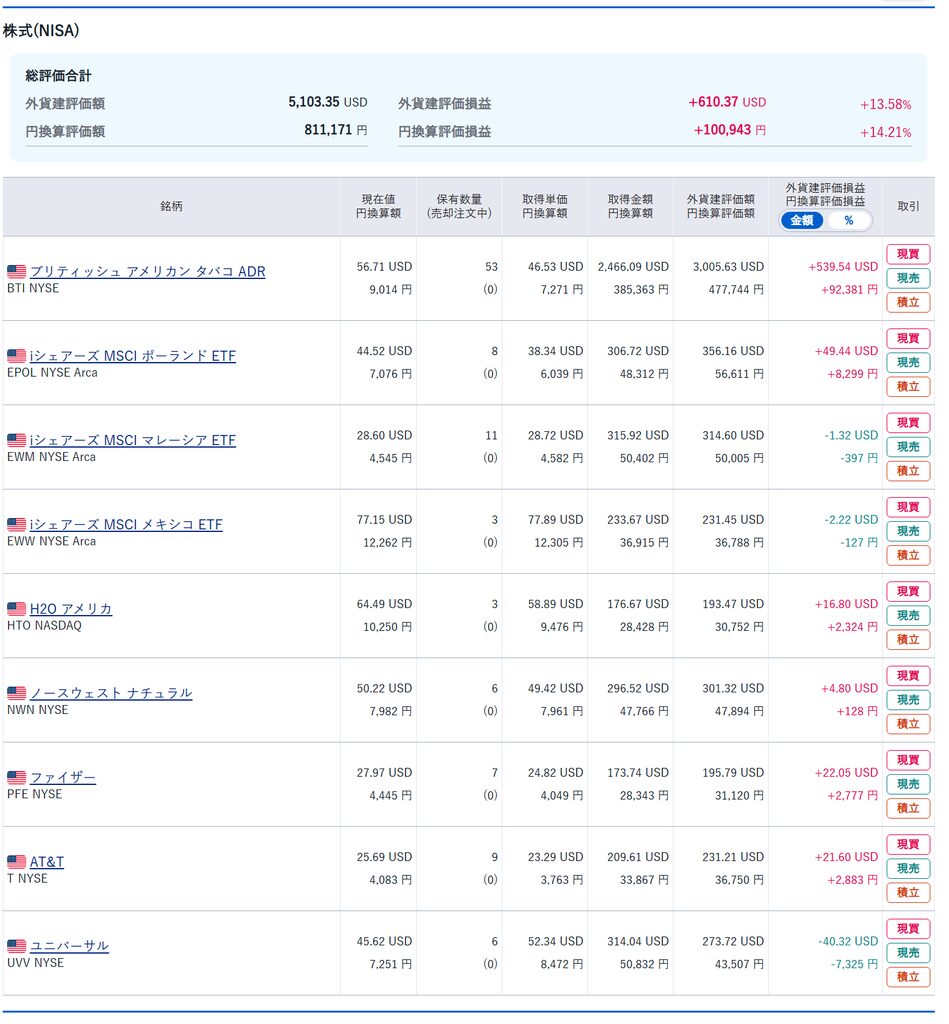The height and width of the screenshot is (1024, 949).
Task: Open ファイザー stock link
Action: pos(63,777)
